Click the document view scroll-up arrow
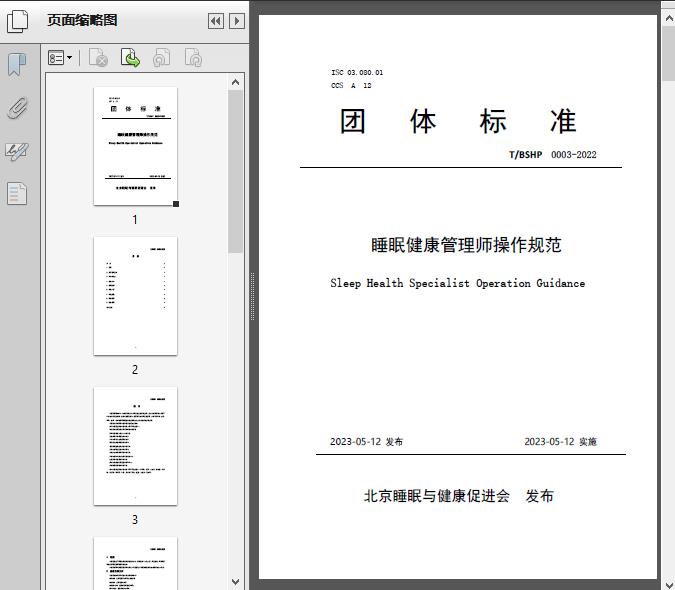675x590 pixels. 669,18
